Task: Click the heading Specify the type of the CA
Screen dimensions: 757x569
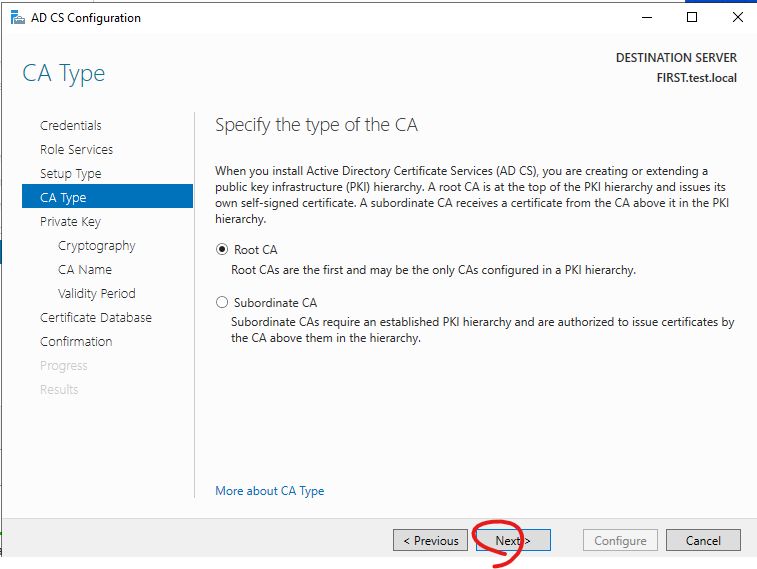Action: click(x=316, y=125)
